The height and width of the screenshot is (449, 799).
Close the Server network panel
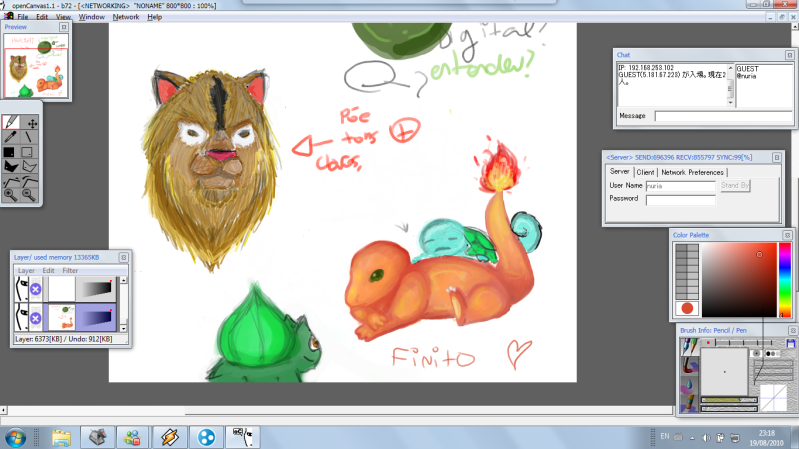tap(777, 157)
